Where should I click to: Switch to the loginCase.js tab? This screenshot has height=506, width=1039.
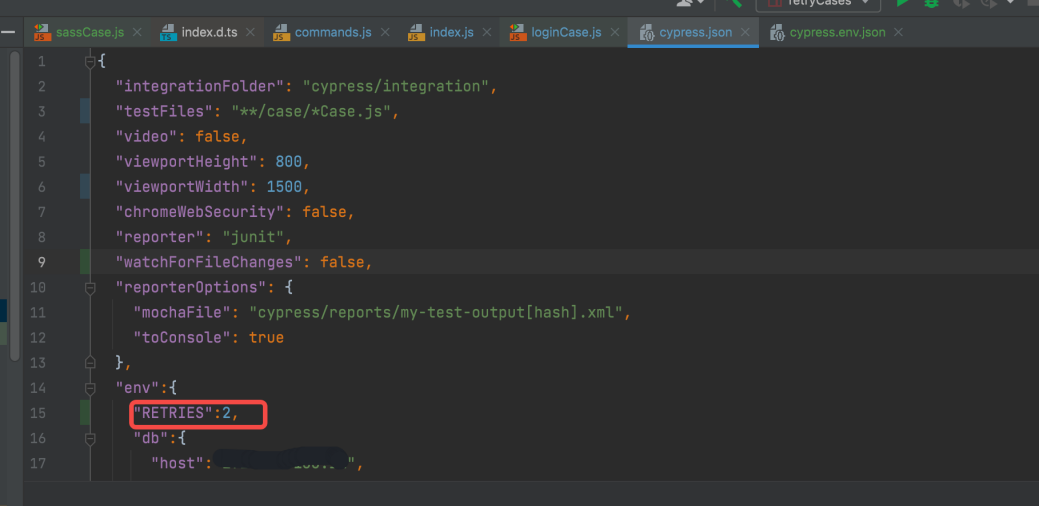[566, 33]
